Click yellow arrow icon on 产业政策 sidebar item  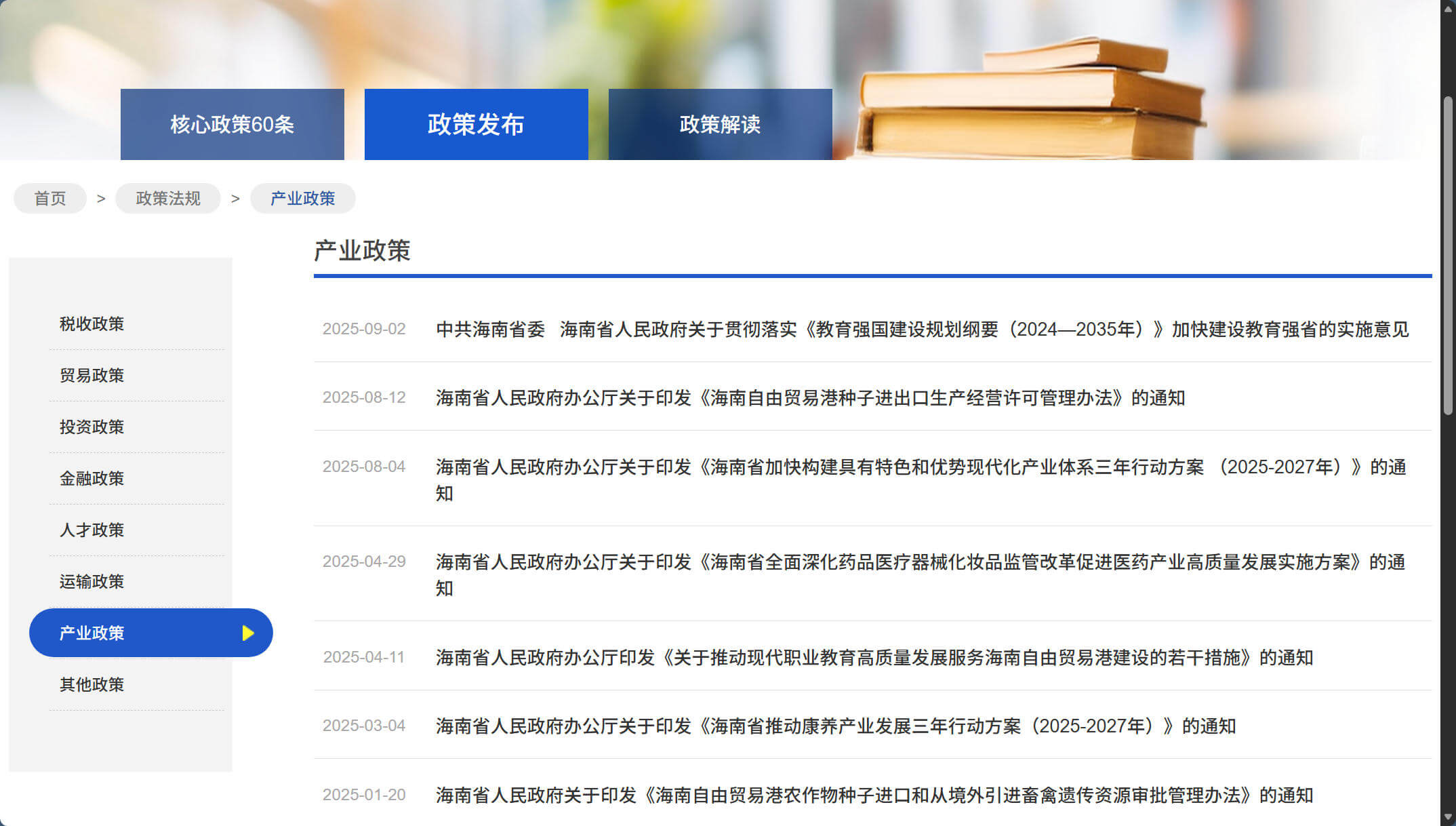pyautogui.click(x=248, y=633)
